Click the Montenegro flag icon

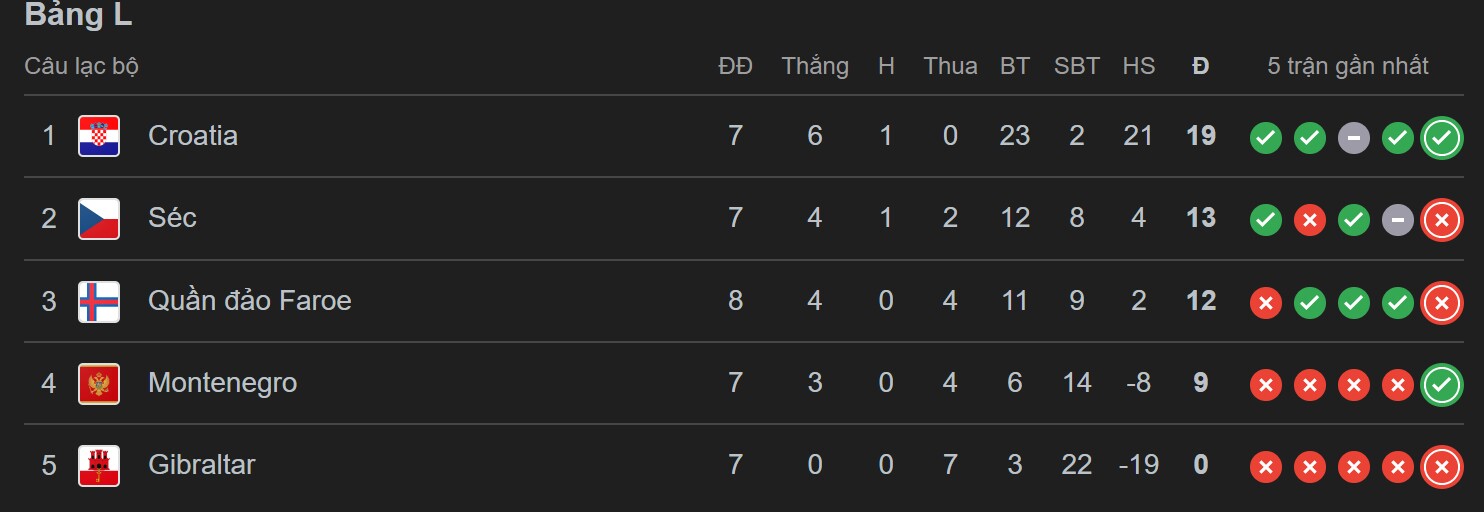[x=99, y=383]
